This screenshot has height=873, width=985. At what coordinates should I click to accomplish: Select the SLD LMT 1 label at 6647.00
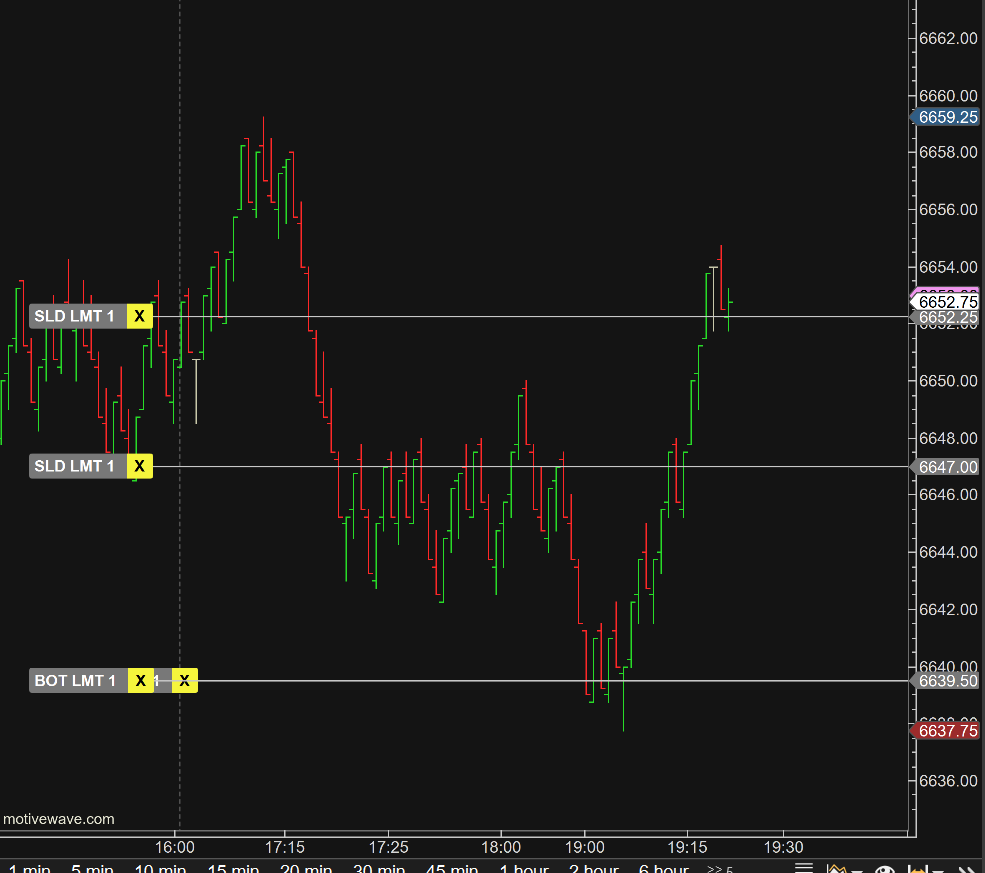point(78,466)
